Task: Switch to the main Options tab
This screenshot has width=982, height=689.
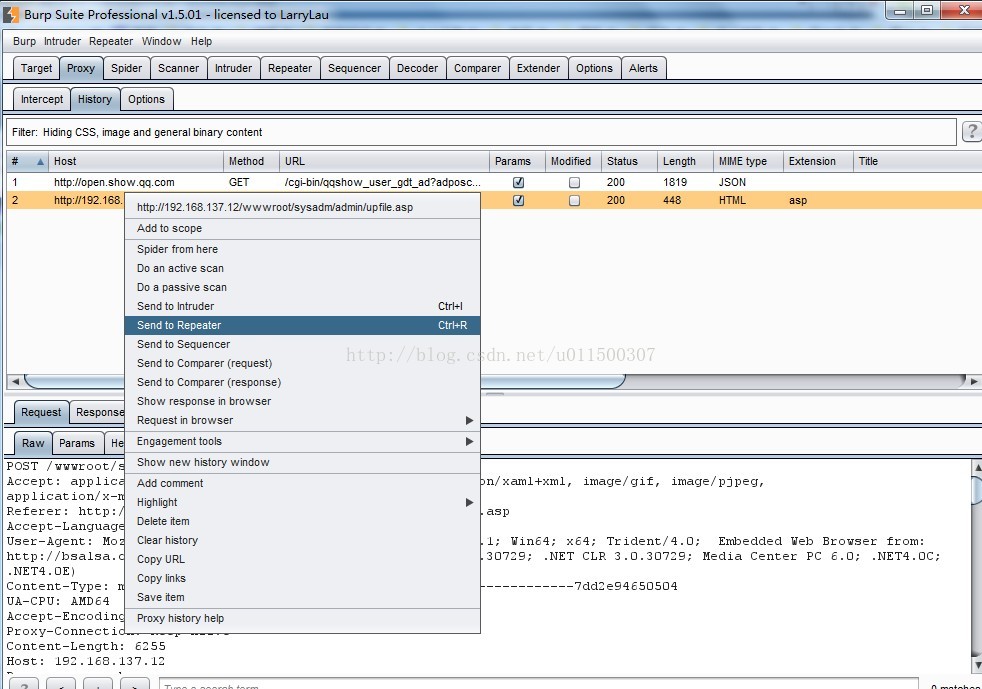Action: [x=594, y=68]
